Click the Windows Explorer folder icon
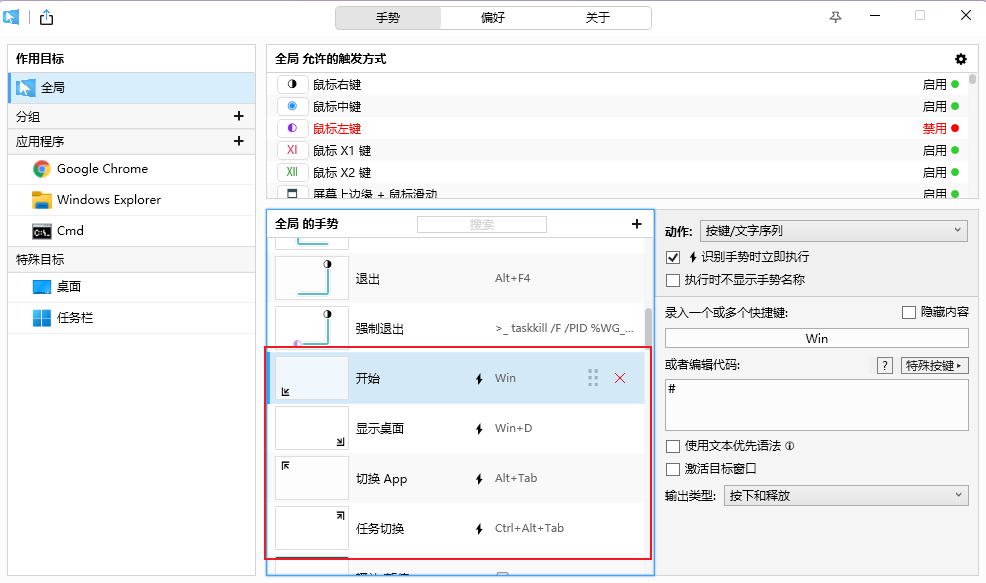986x583 pixels. (42, 200)
